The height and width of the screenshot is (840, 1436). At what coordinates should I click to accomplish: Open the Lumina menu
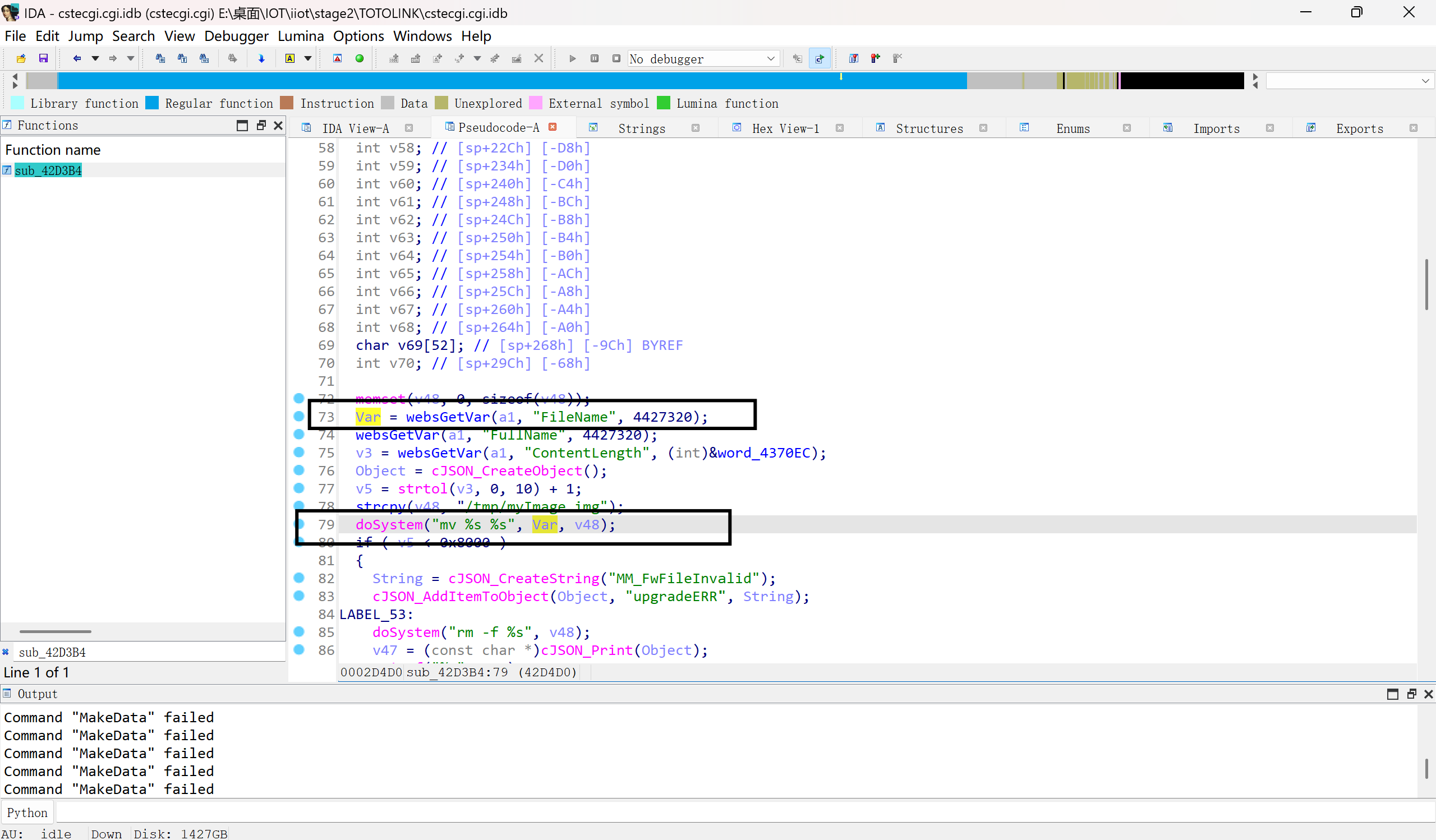pos(300,36)
